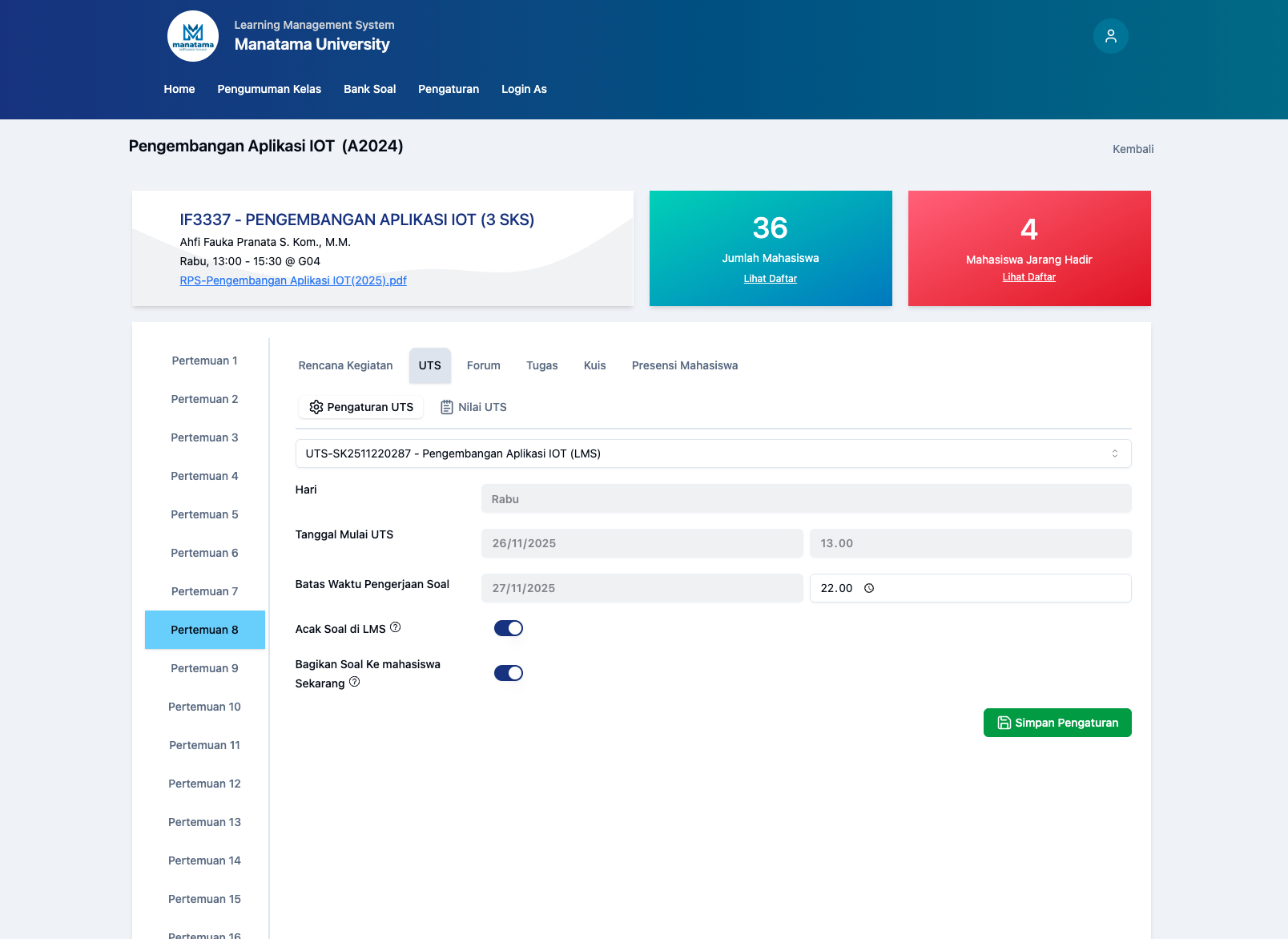Click Kembali to go back
This screenshot has width=1288, height=939.
(x=1133, y=149)
